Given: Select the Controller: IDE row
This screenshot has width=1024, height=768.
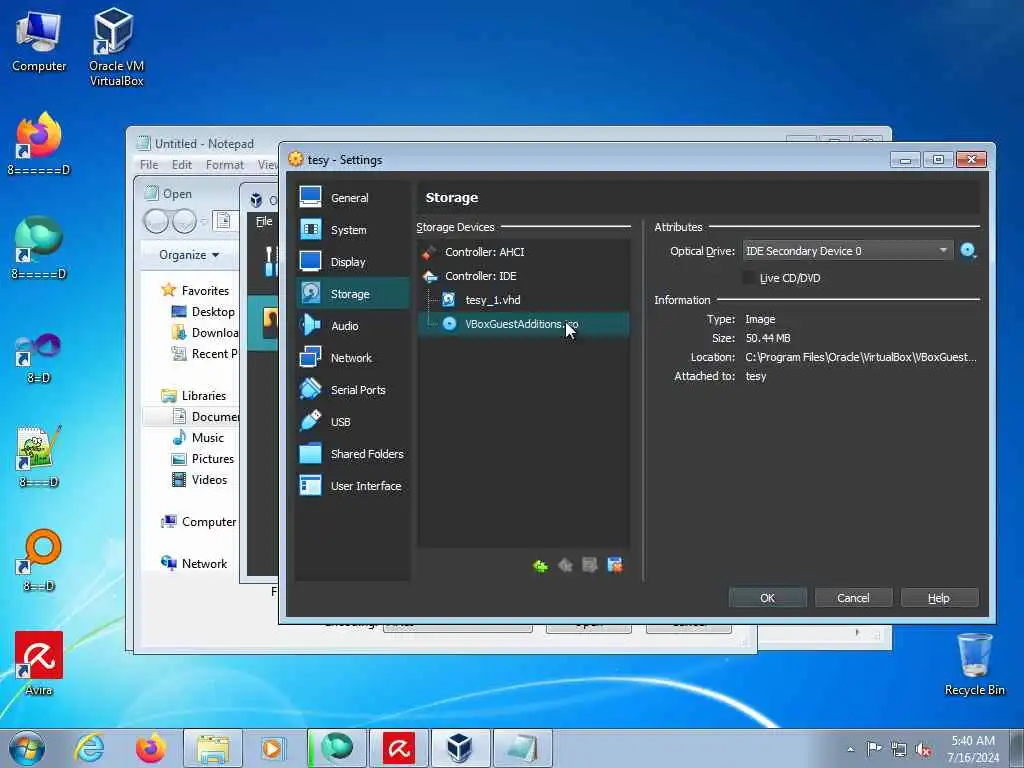Looking at the screenshot, I should pyautogui.click(x=523, y=276).
